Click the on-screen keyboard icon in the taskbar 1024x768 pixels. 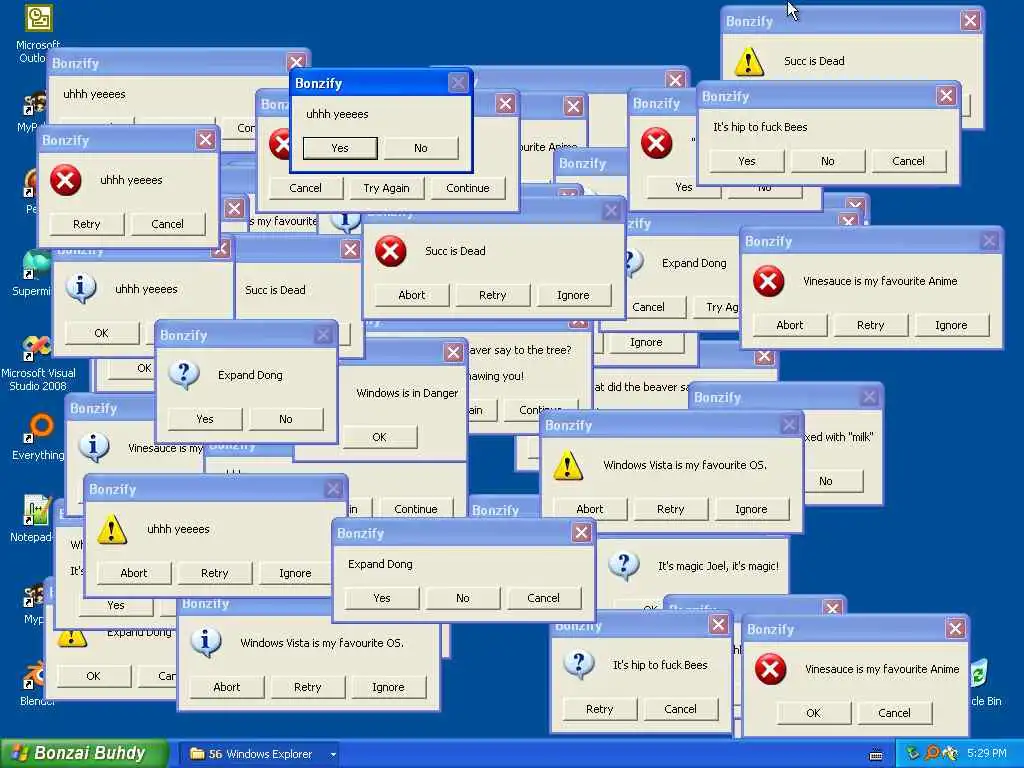click(876, 755)
